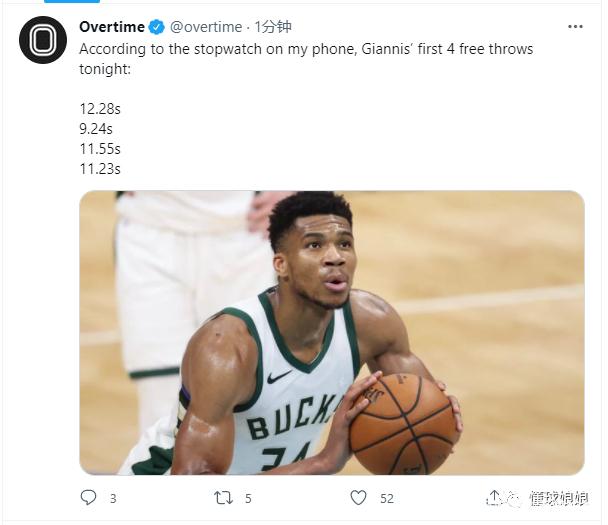Click the 11.23s time line
The width and height of the screenshot is (608, 525).
tap(100, 169)
